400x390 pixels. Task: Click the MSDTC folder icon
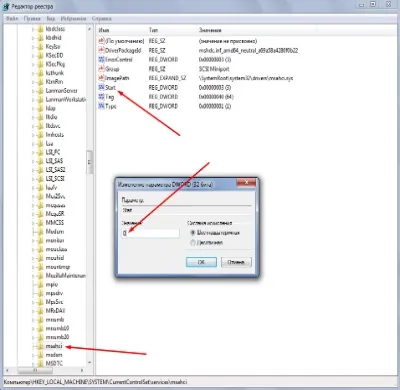[40, 363]
